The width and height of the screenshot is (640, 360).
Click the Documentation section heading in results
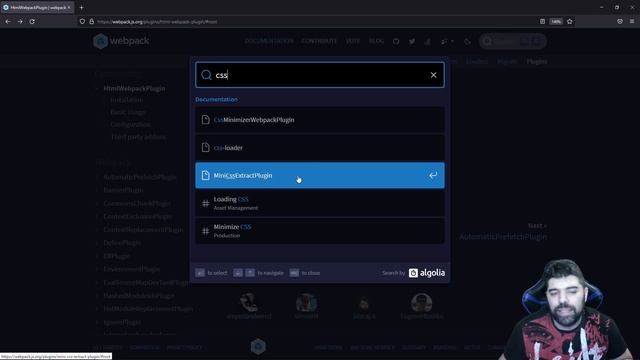tap(216, 99)
